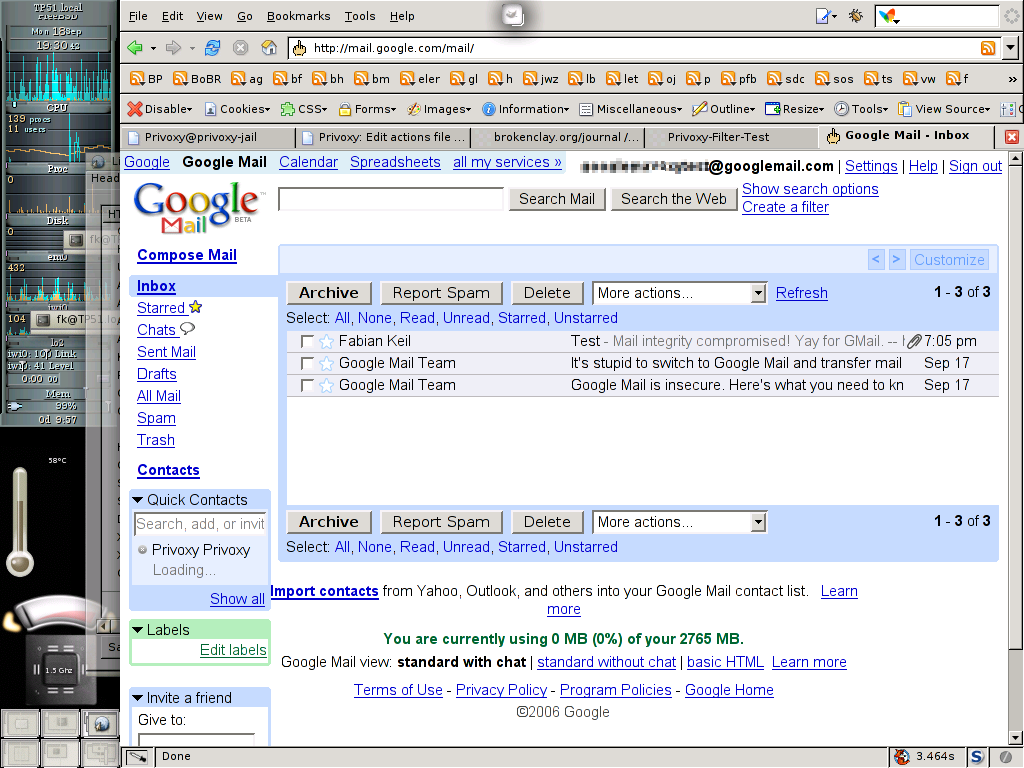Viewport: 1024px width, 768px height.
Task: Switch to the Privoxy-Filter-Test tab
Action: pos(731,137)
